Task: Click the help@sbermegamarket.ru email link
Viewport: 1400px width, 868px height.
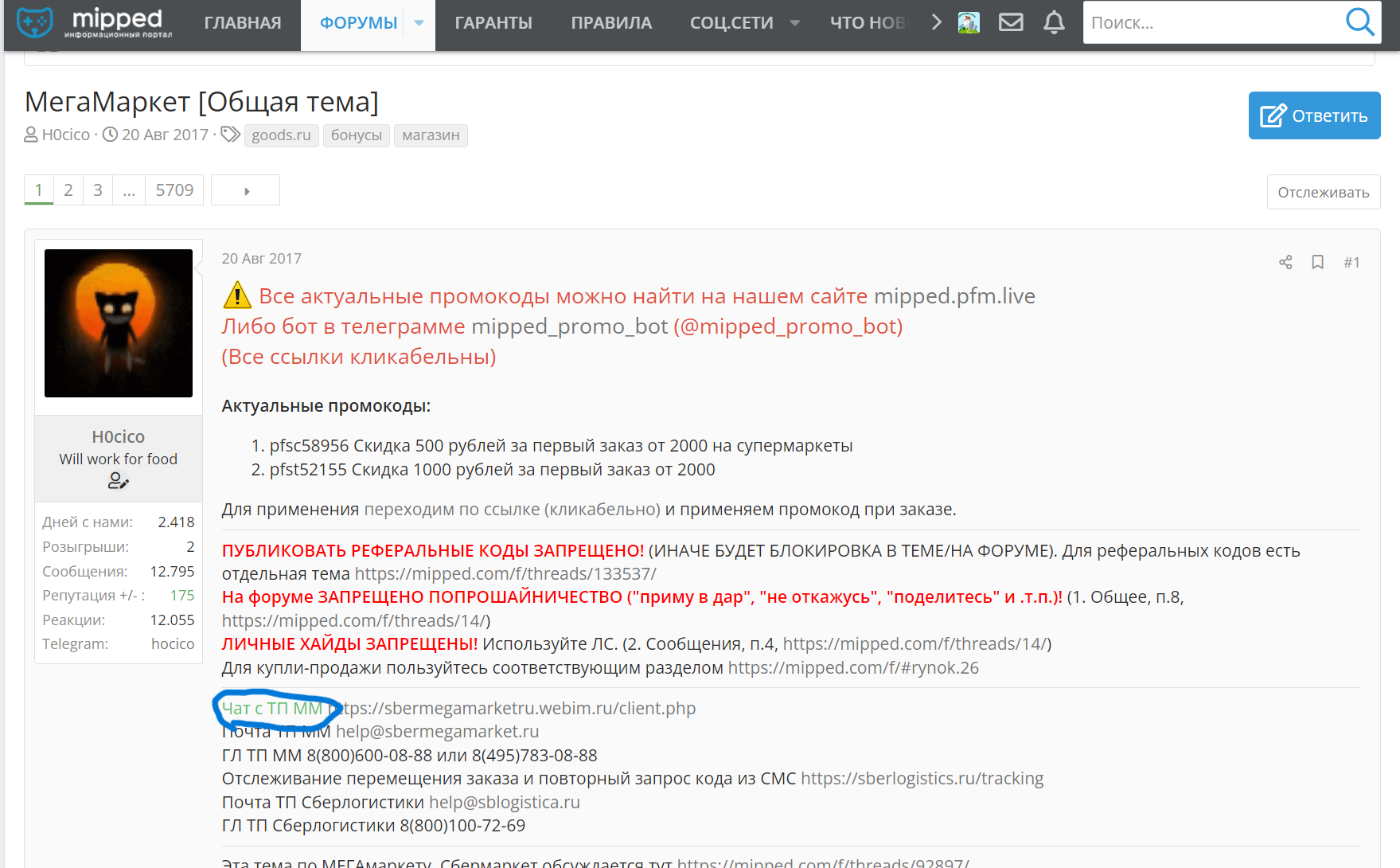Action: click(x=437, y=732)
